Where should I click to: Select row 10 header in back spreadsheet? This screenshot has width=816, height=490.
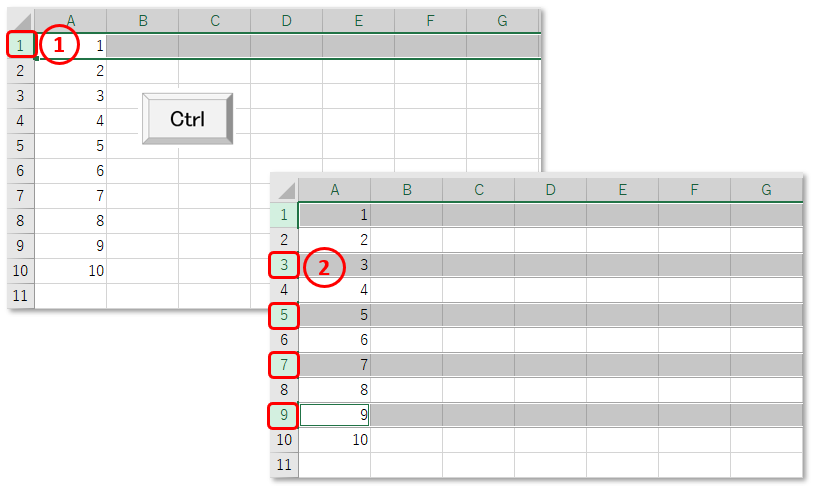coord(21,271)
